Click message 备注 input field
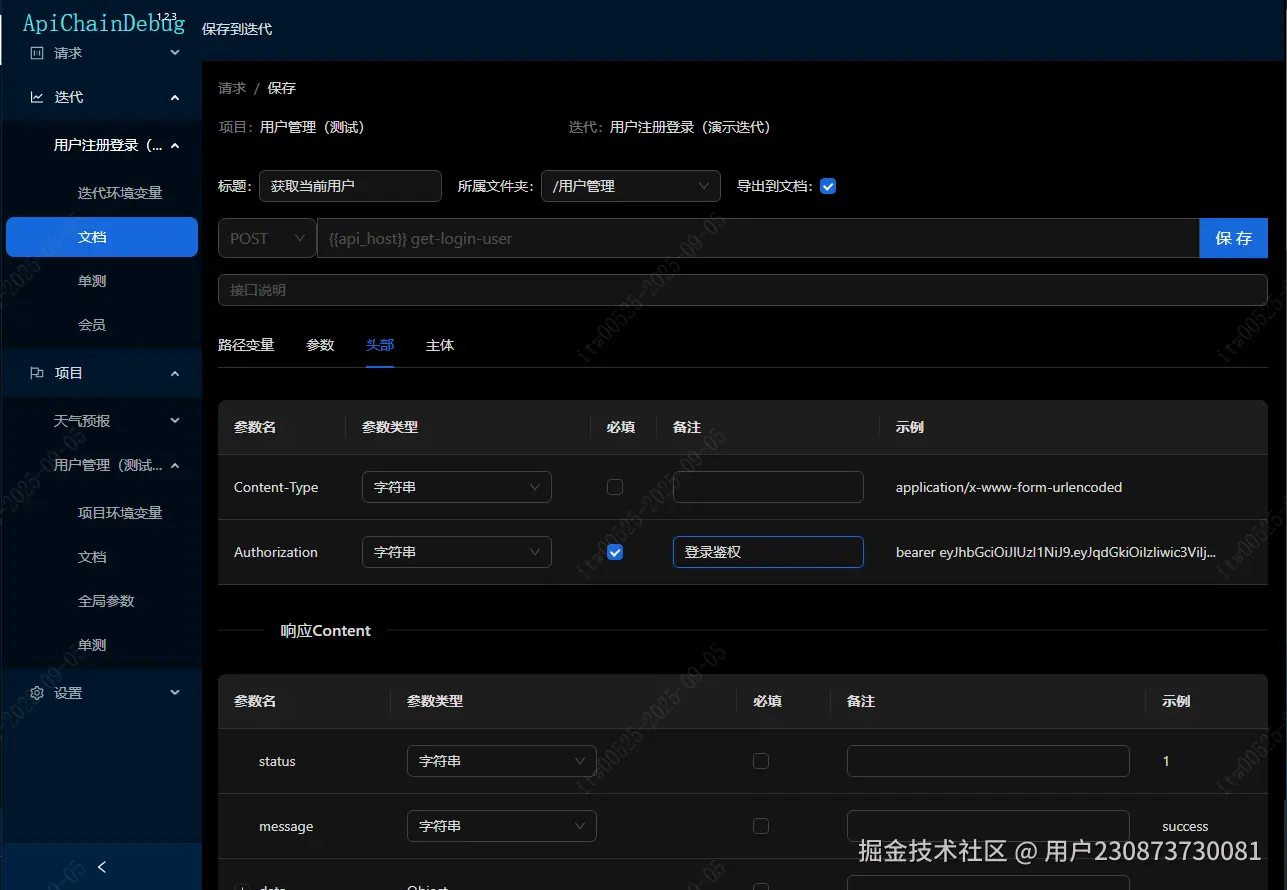Screen dimensions: 1287x890 [x=988, y=826]
